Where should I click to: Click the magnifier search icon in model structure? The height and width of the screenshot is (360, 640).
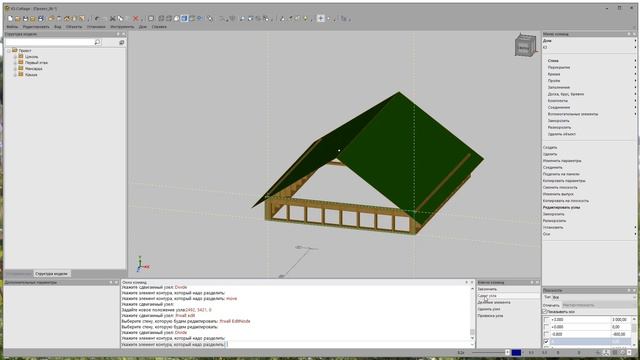click(97, 42)
